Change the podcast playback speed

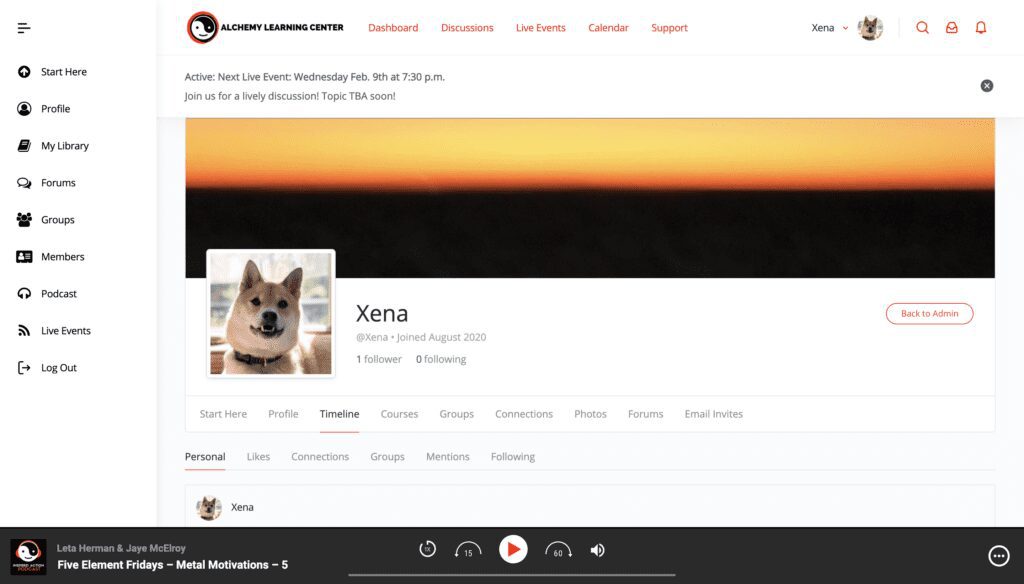(x=427, y=549)
